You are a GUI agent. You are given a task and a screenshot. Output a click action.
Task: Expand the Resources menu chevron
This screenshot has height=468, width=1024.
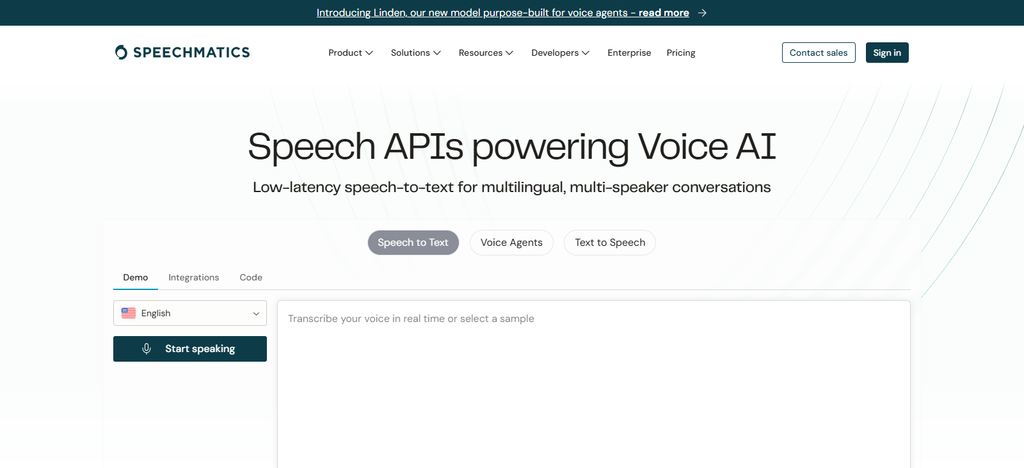pyautogui.click(x=509, y=53)
